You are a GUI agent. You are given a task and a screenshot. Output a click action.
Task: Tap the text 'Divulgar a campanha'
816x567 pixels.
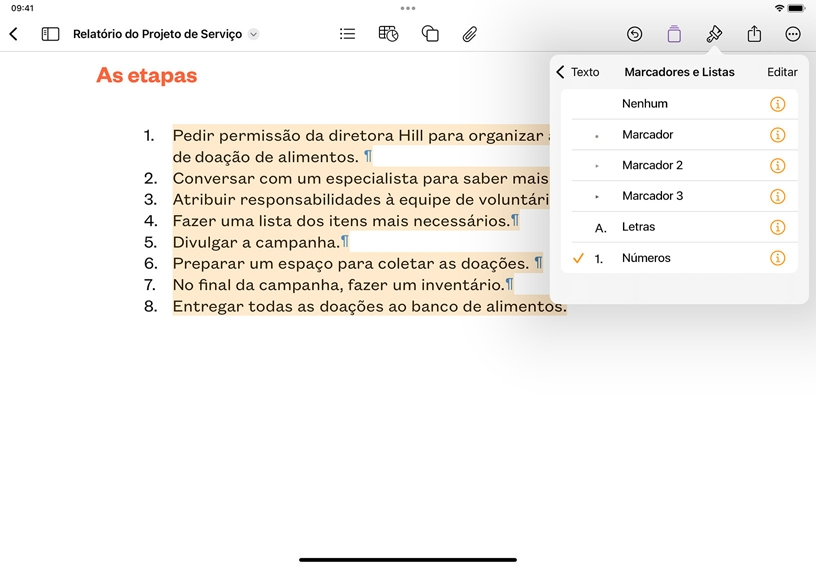click(x=256, y=242)
